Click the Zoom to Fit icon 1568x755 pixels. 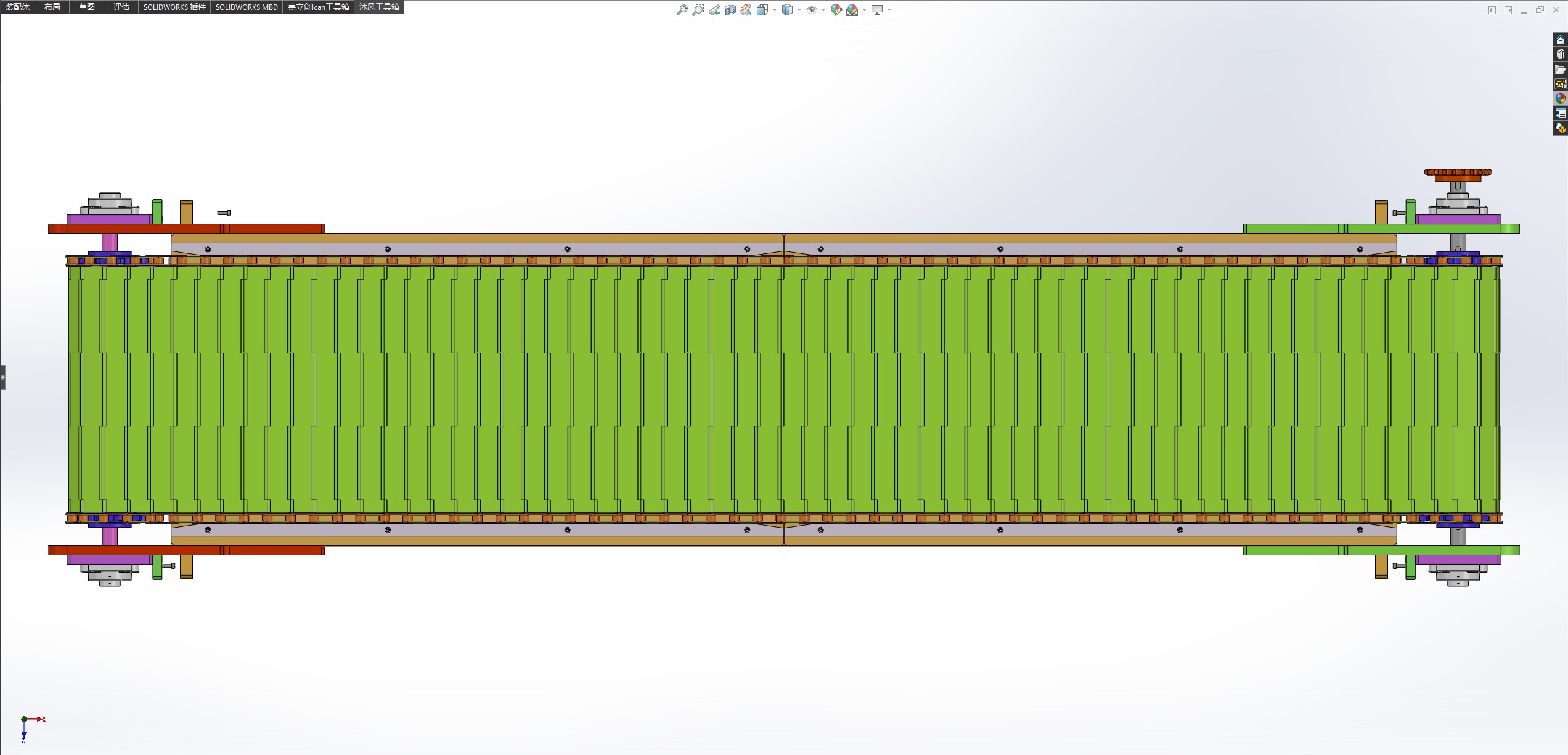point(682,10)
